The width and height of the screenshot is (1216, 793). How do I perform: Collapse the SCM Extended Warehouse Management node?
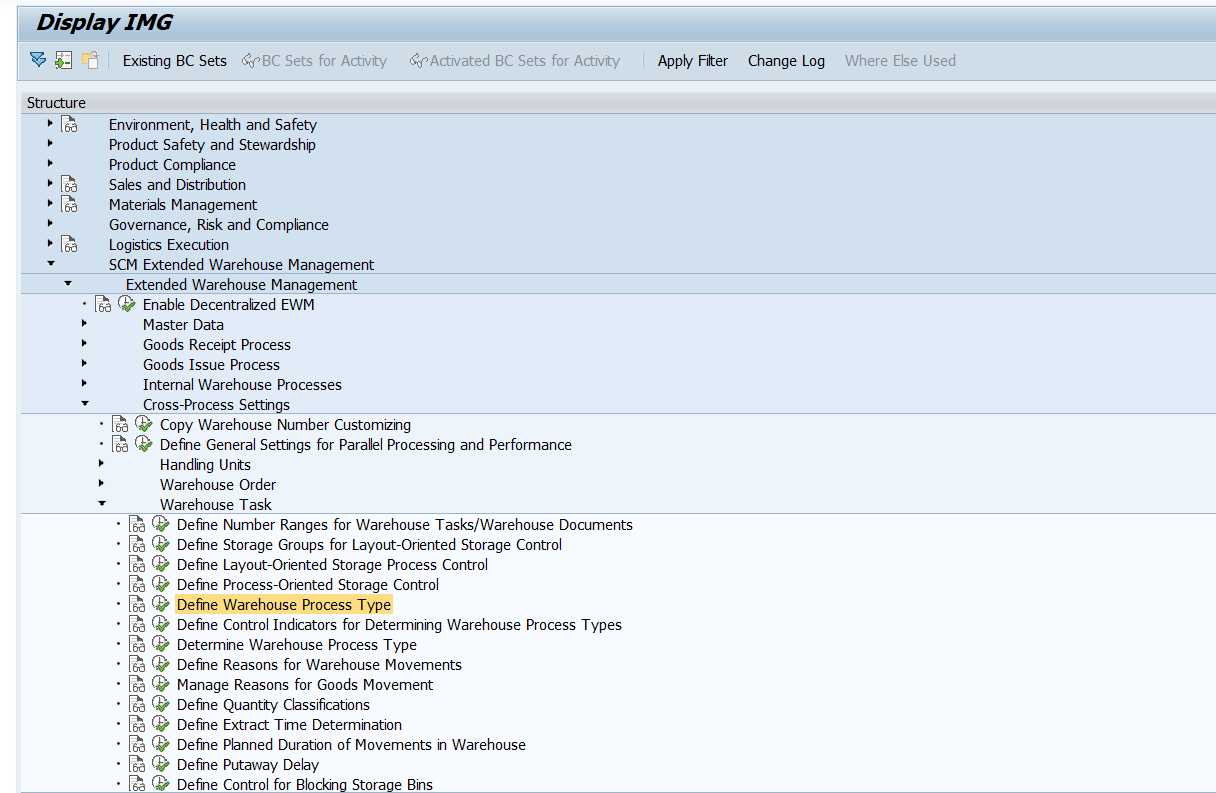coord(50,264)
